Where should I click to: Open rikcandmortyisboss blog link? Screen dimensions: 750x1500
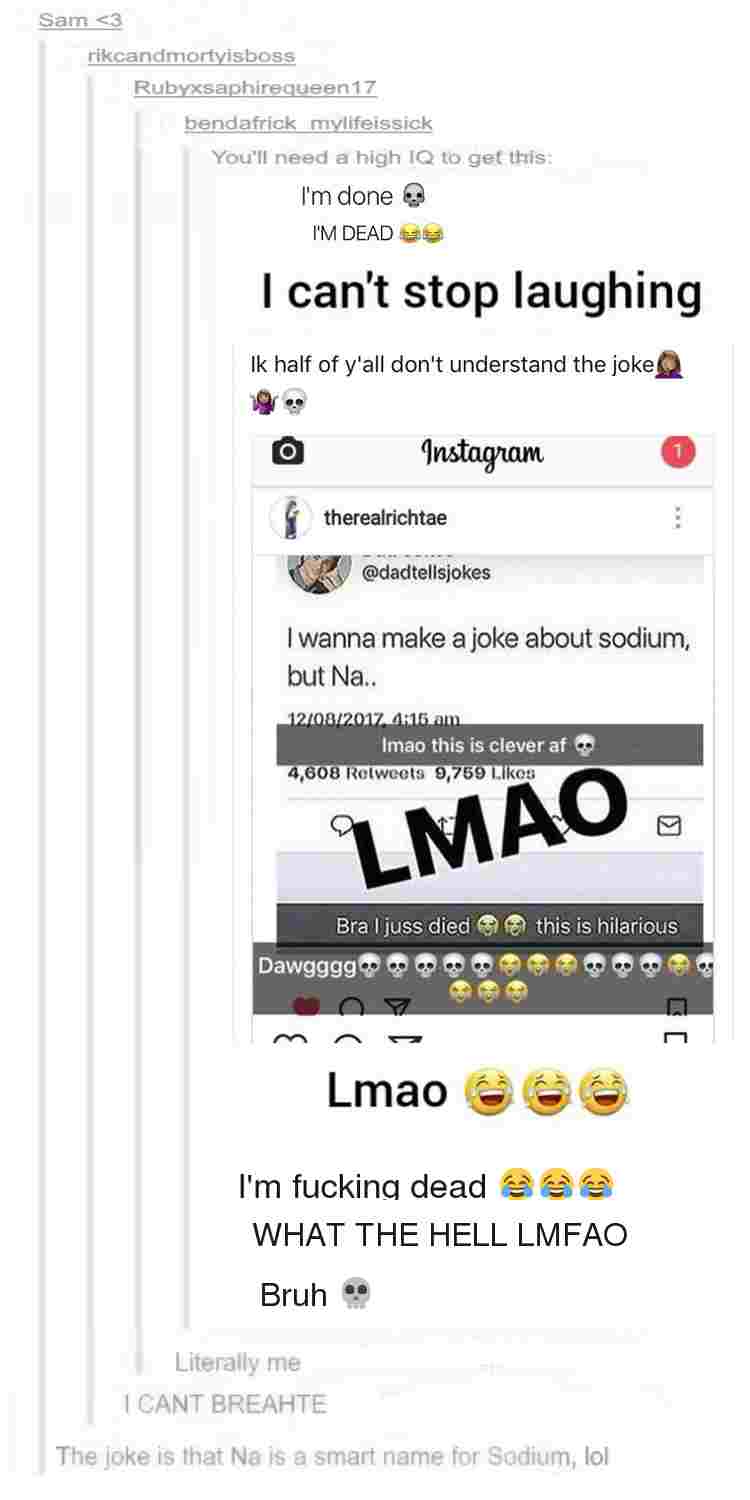pos(191,56)
